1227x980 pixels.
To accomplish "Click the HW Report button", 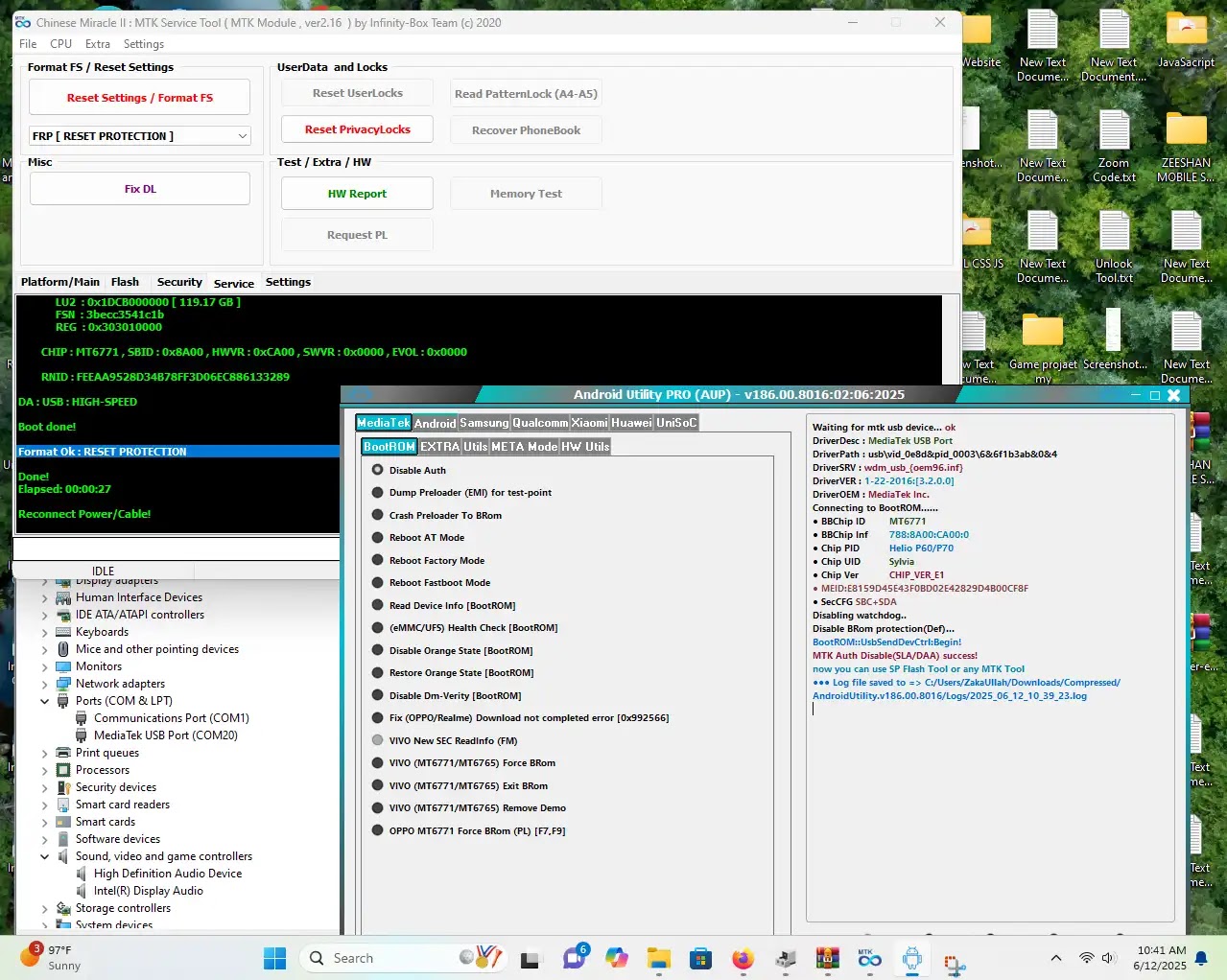I will 357,194.
